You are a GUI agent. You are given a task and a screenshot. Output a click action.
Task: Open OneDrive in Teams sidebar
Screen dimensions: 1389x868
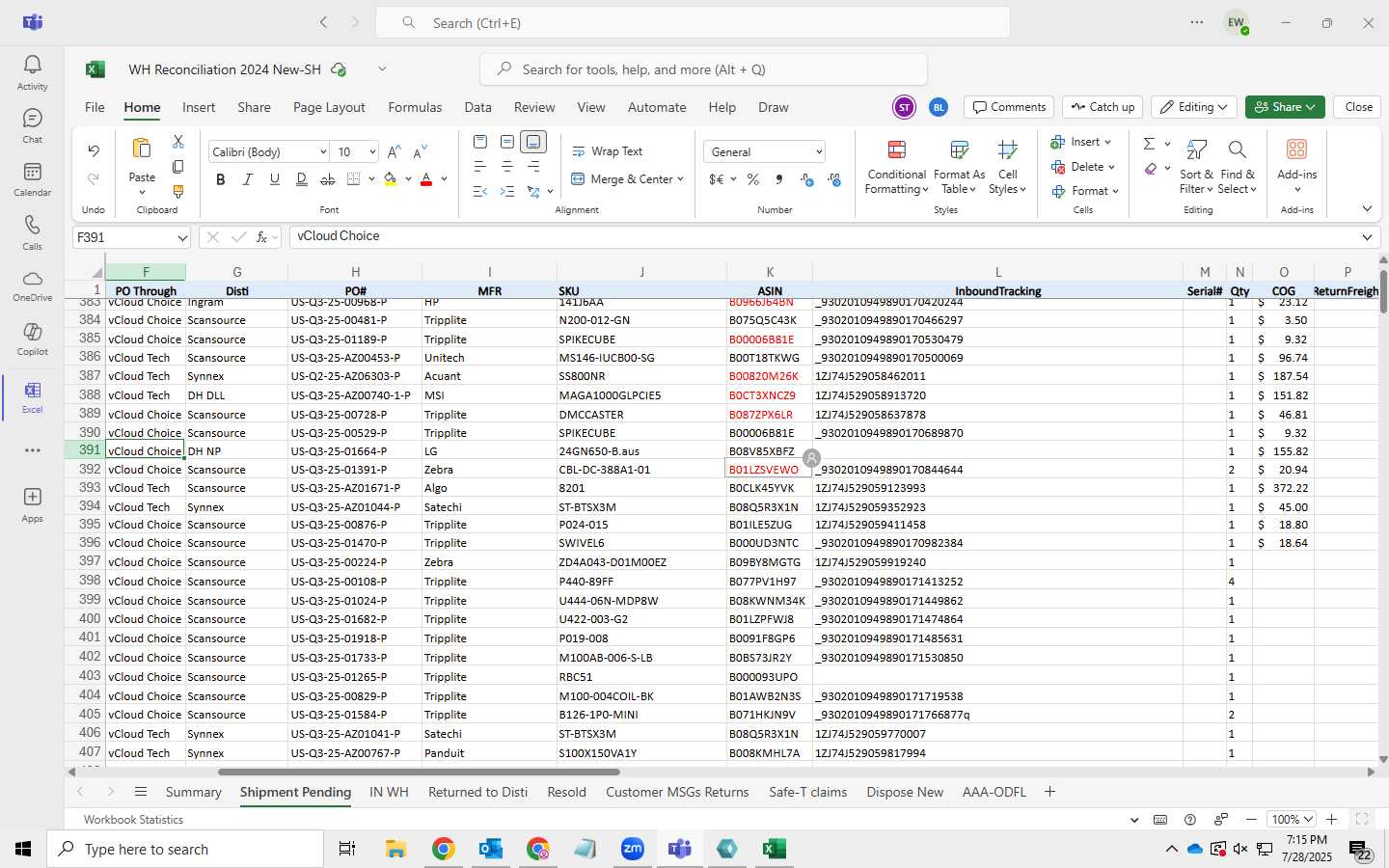coord(32,286)
